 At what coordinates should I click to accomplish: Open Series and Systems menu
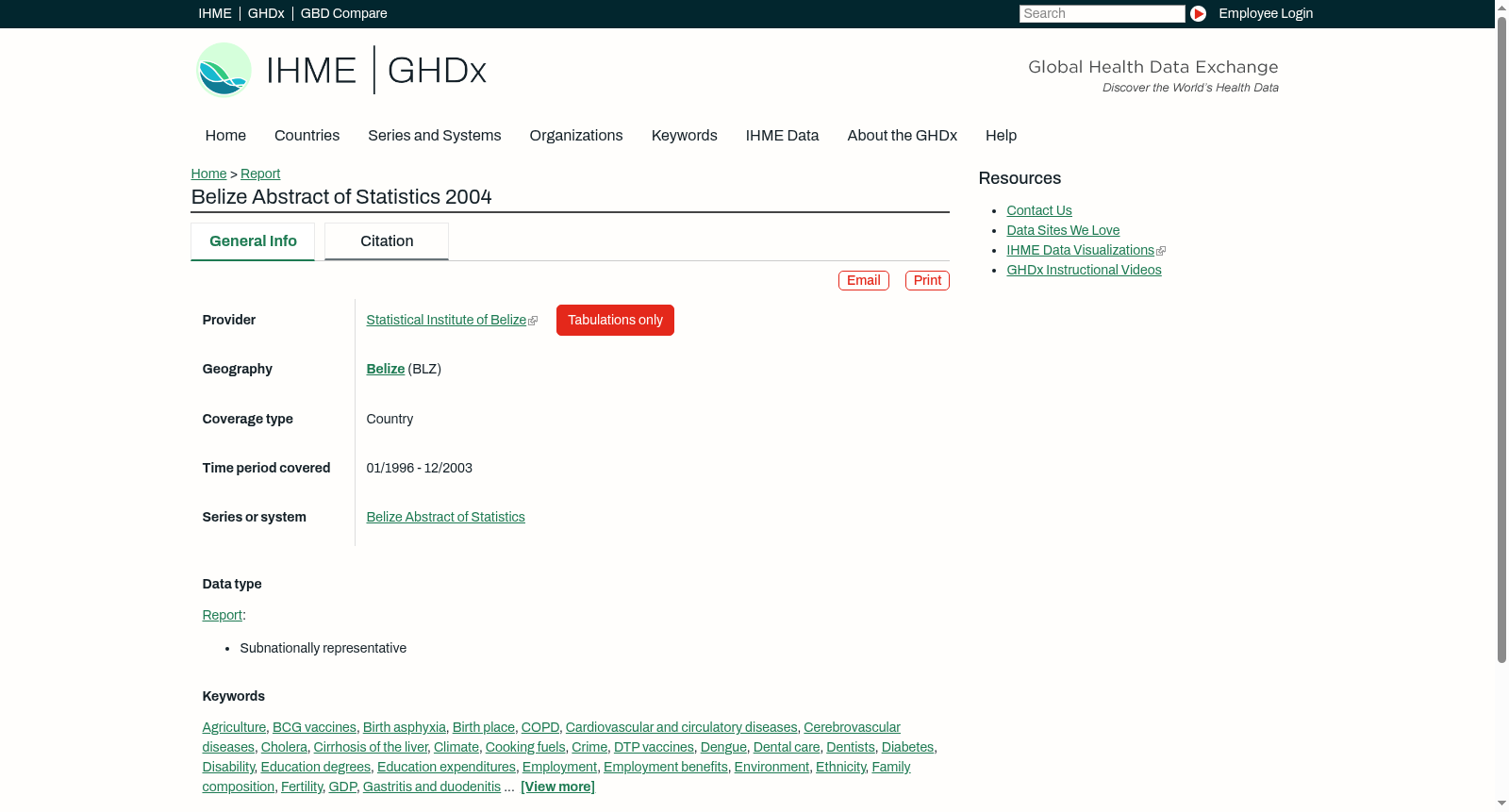pos(435,136)
